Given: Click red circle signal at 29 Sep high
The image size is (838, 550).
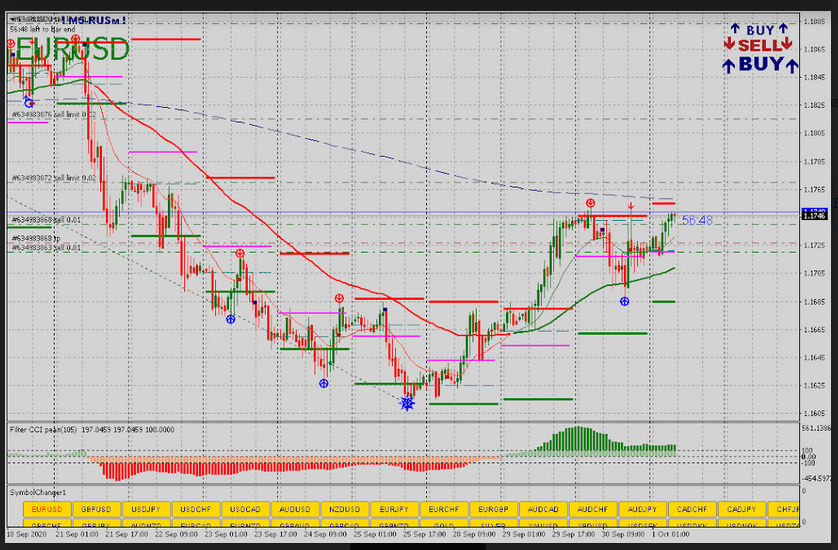Looking at the screenshot, I should (x=591, y=203).
